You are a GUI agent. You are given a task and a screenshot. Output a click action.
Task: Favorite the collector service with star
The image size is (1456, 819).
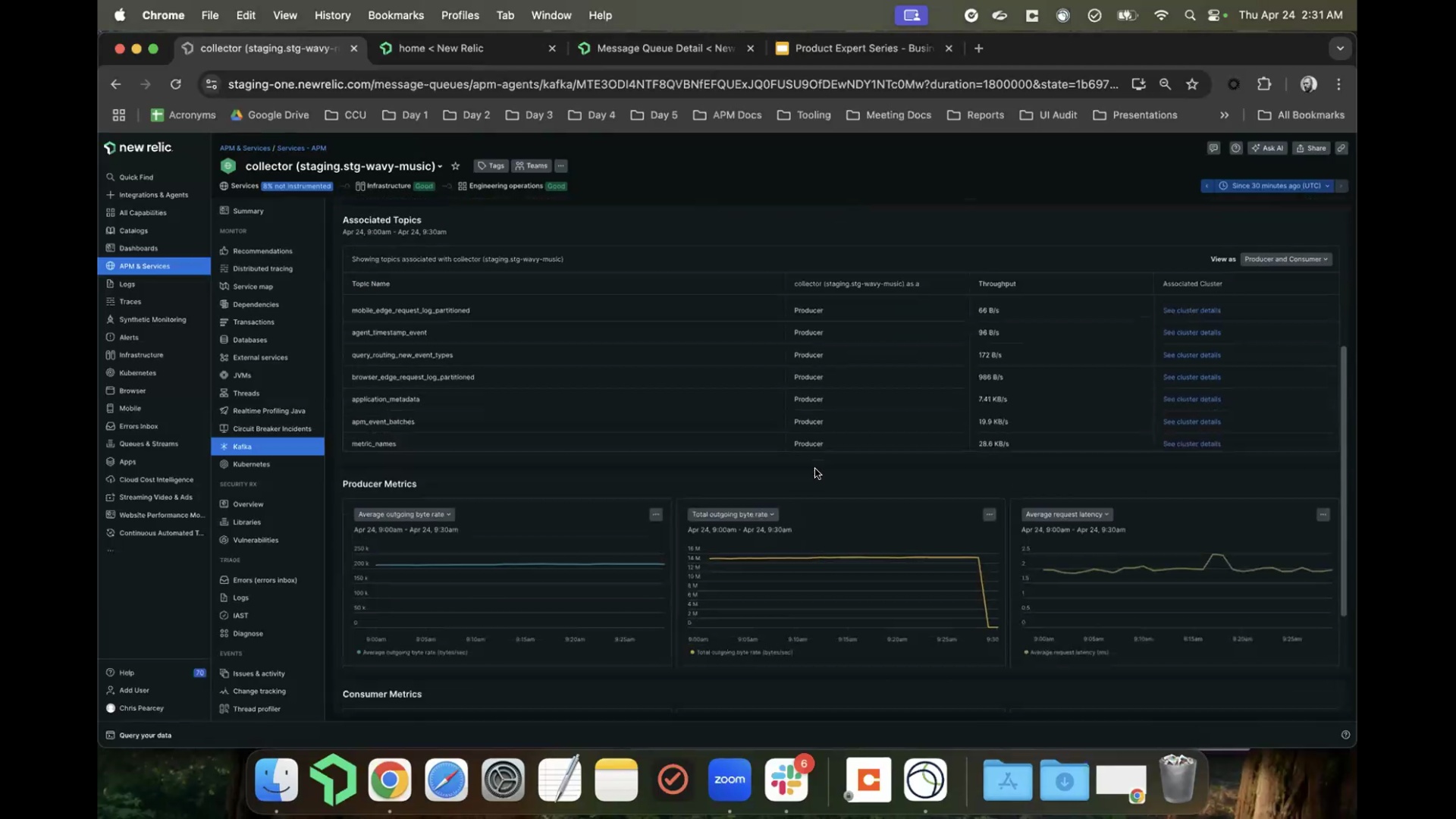pos(456,166)
